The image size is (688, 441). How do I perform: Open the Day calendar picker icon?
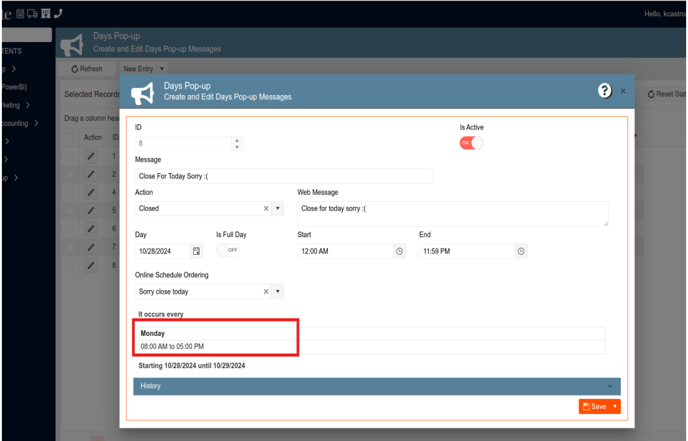click(x=196, y=251)
